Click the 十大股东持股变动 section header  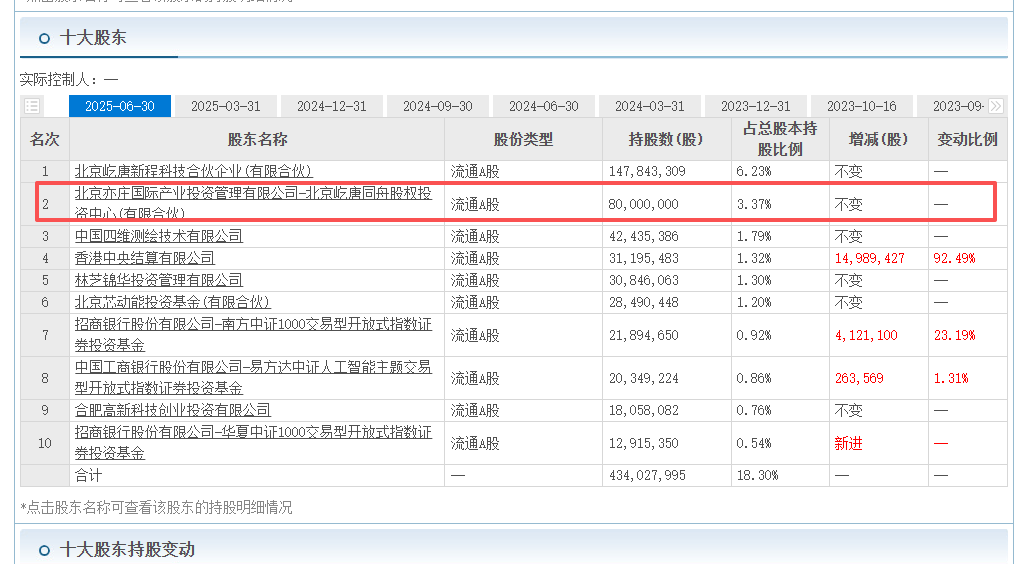(127, 550)
